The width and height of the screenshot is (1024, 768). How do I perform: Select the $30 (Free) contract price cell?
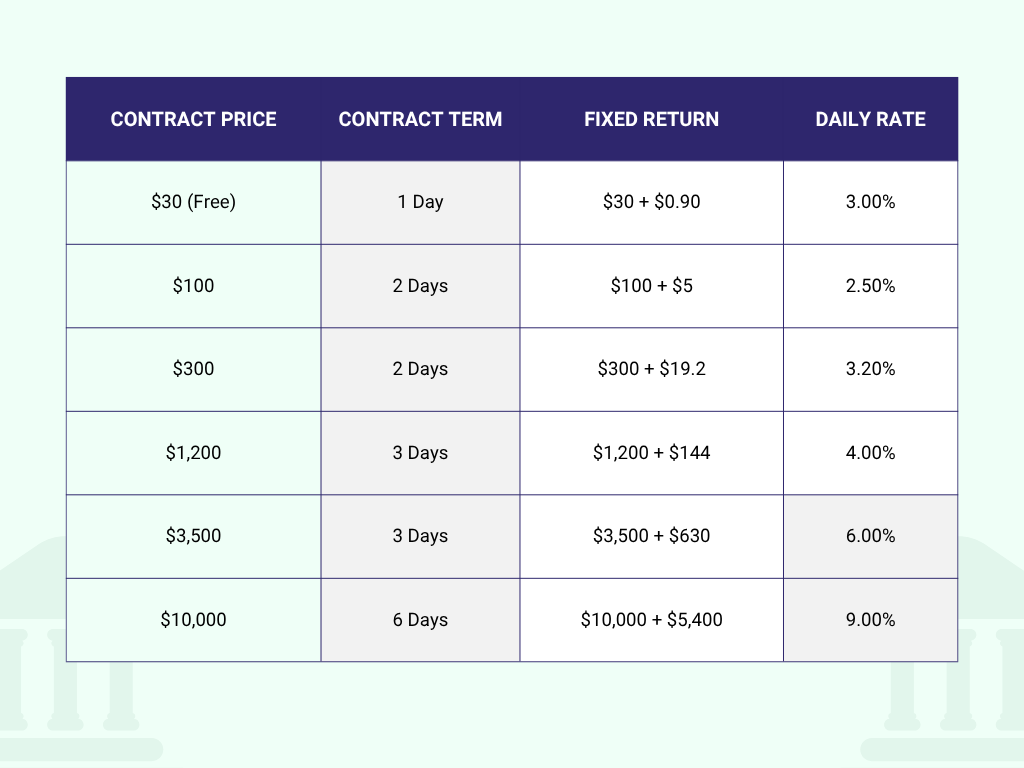click(x=193, y=202)
